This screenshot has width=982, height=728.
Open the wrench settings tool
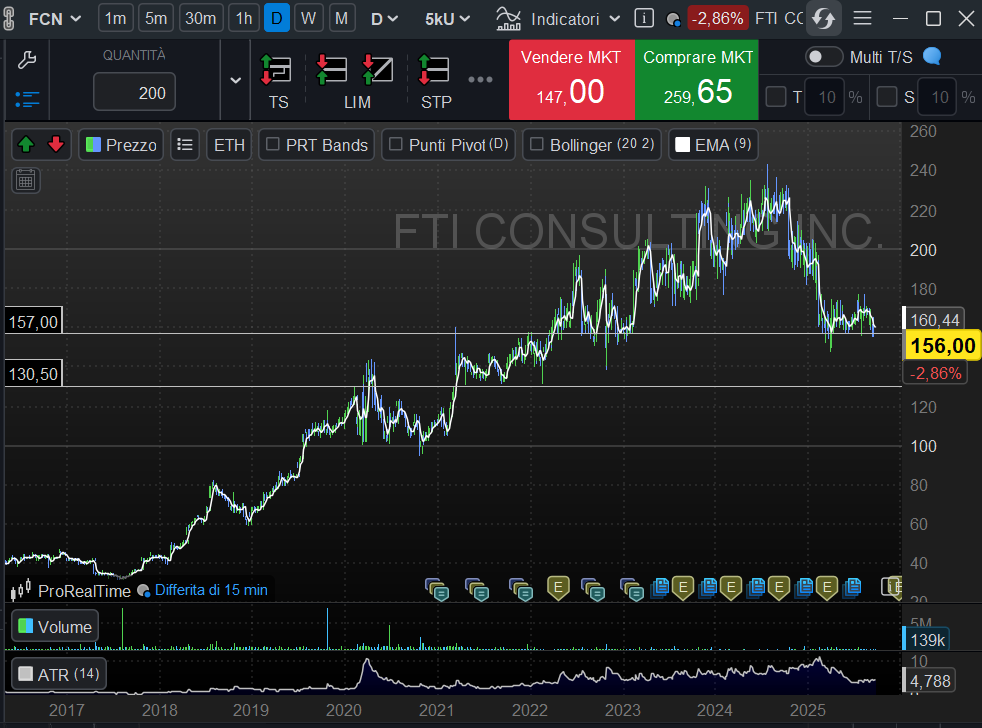27,60
